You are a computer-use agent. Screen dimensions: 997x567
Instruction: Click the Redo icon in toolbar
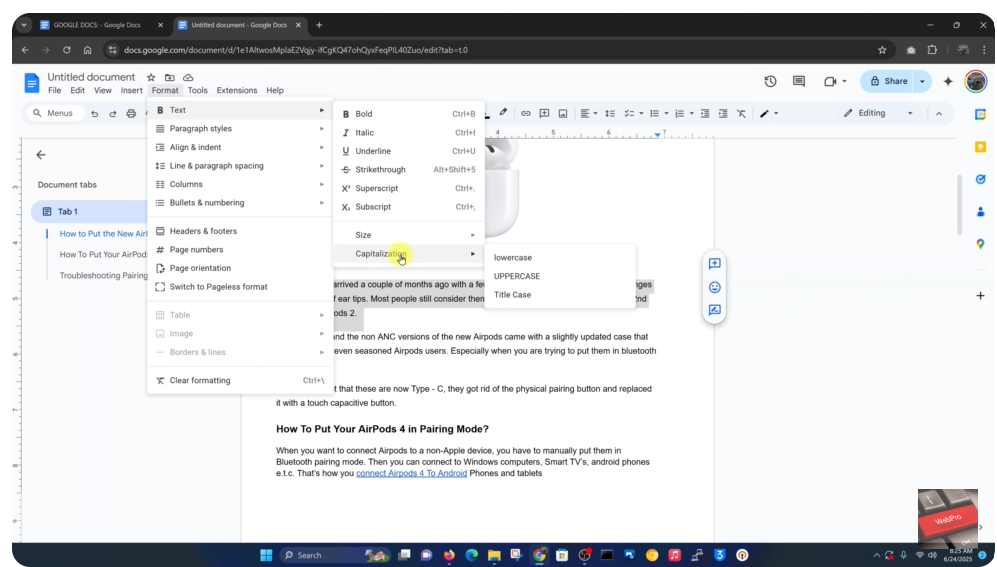pyautogui.click(x=113, y=114)
